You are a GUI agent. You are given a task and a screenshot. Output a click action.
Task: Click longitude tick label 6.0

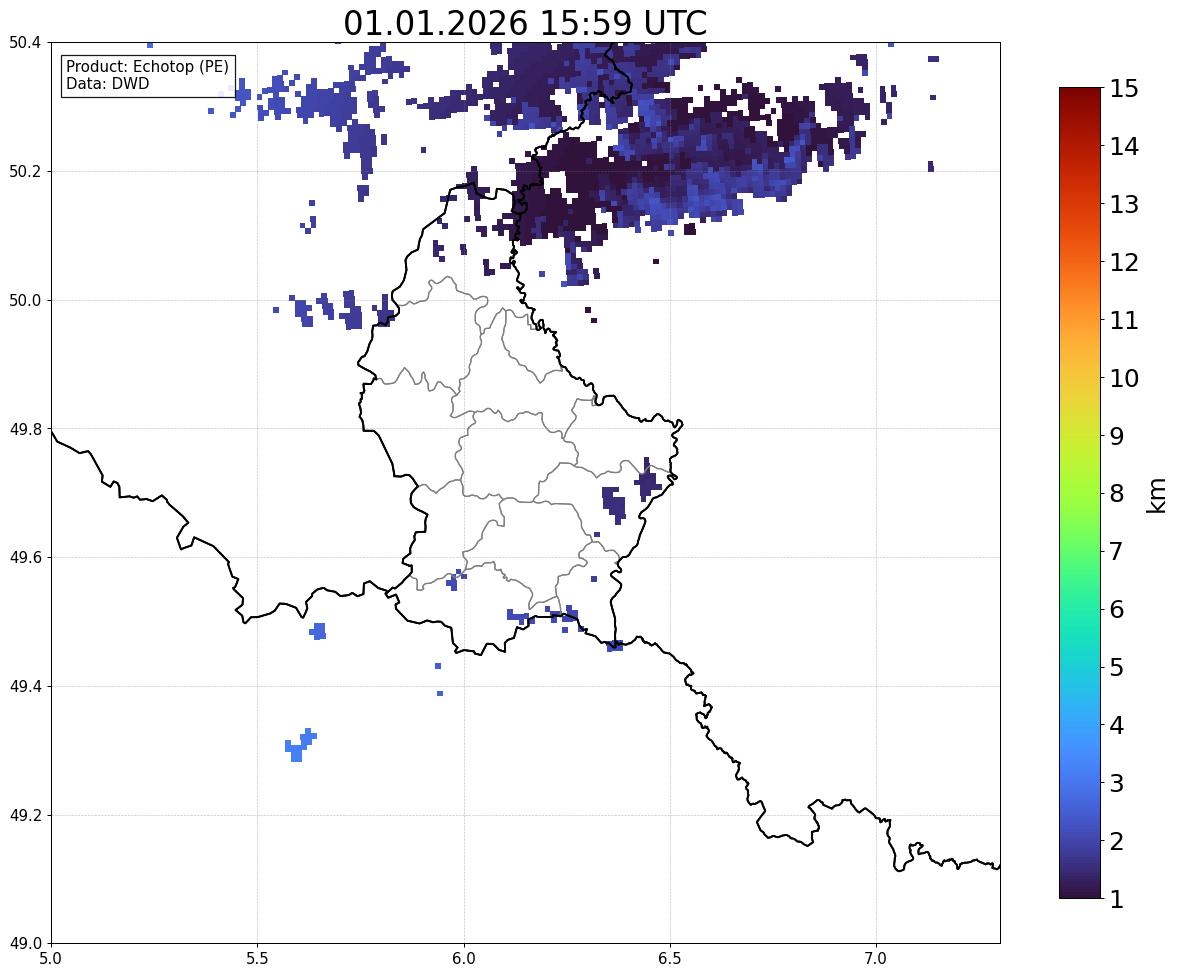(464, 959)
